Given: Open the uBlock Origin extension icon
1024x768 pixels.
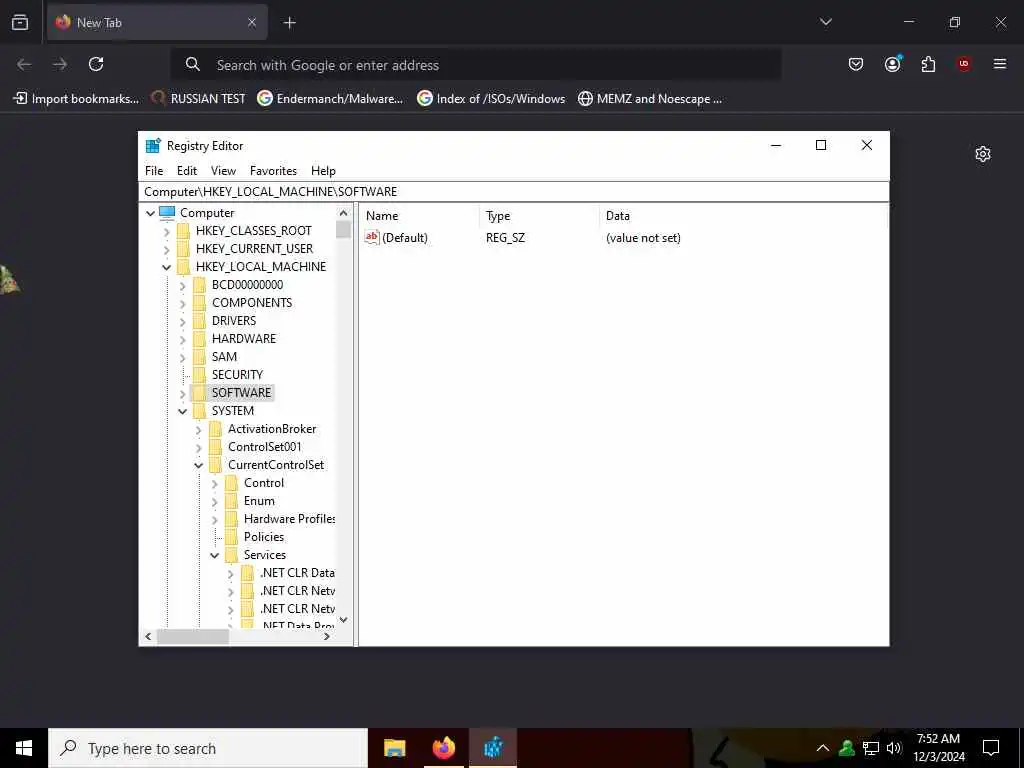Looking at the screenshot, I should point(964,64).
